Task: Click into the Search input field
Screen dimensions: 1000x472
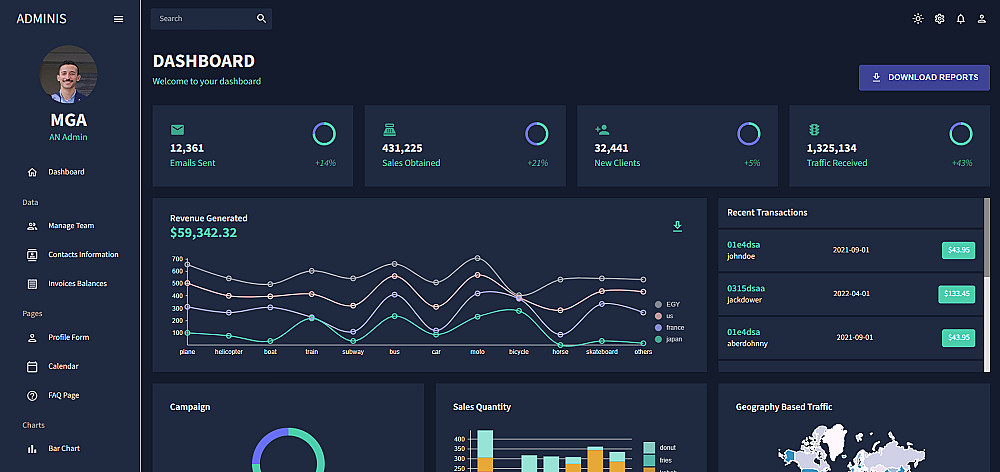Action: 202,18
